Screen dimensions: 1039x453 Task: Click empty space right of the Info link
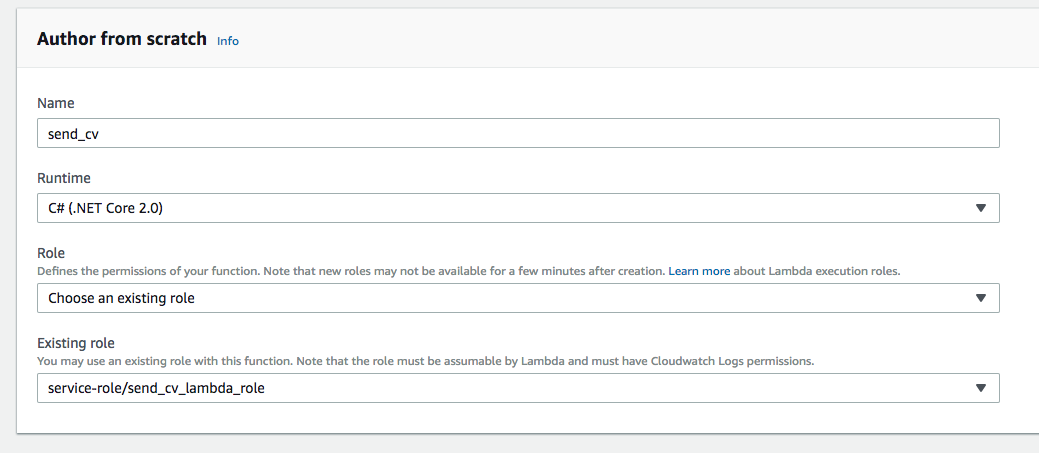(600, 41)
